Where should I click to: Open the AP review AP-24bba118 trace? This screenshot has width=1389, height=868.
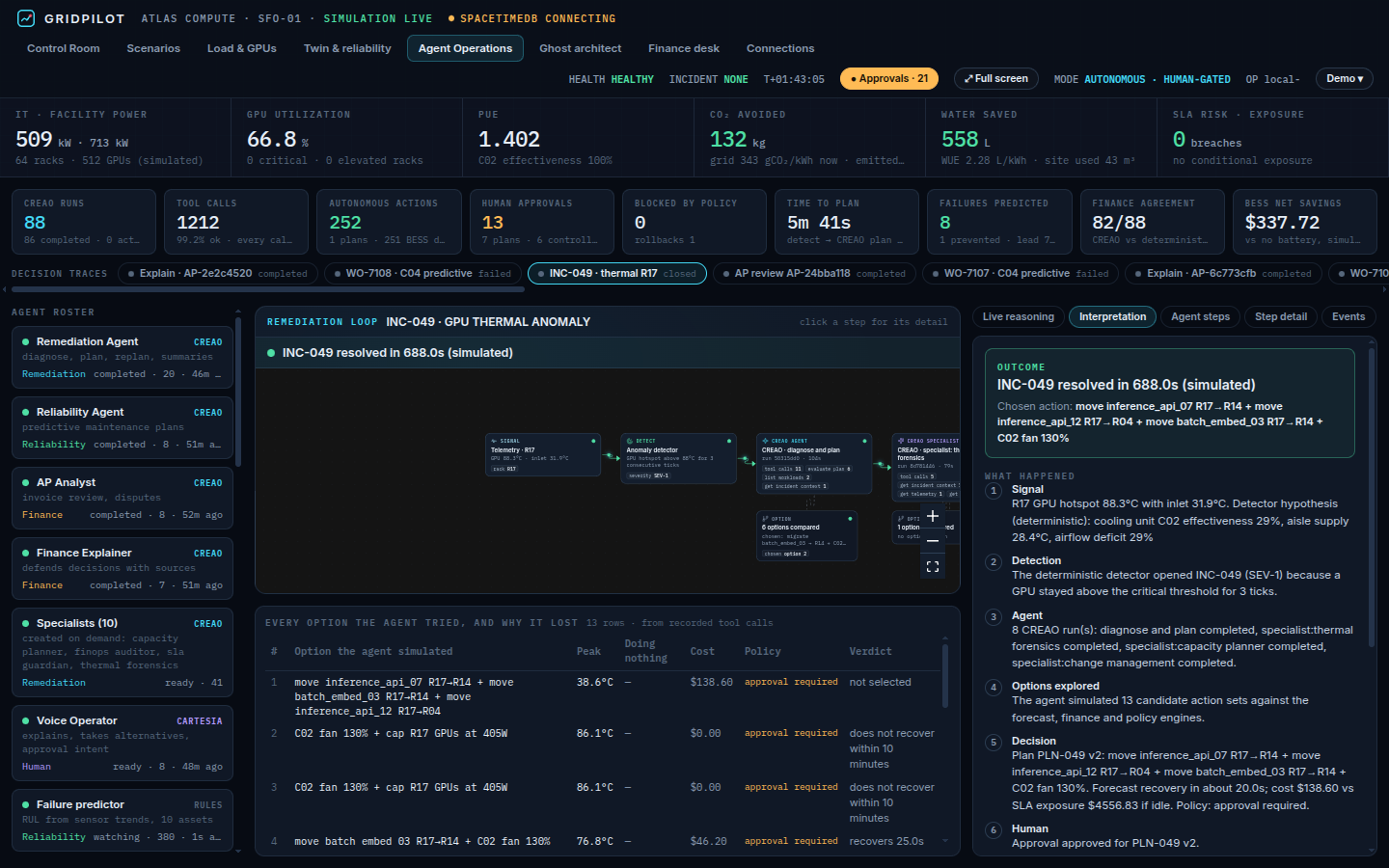coord(814,274)
